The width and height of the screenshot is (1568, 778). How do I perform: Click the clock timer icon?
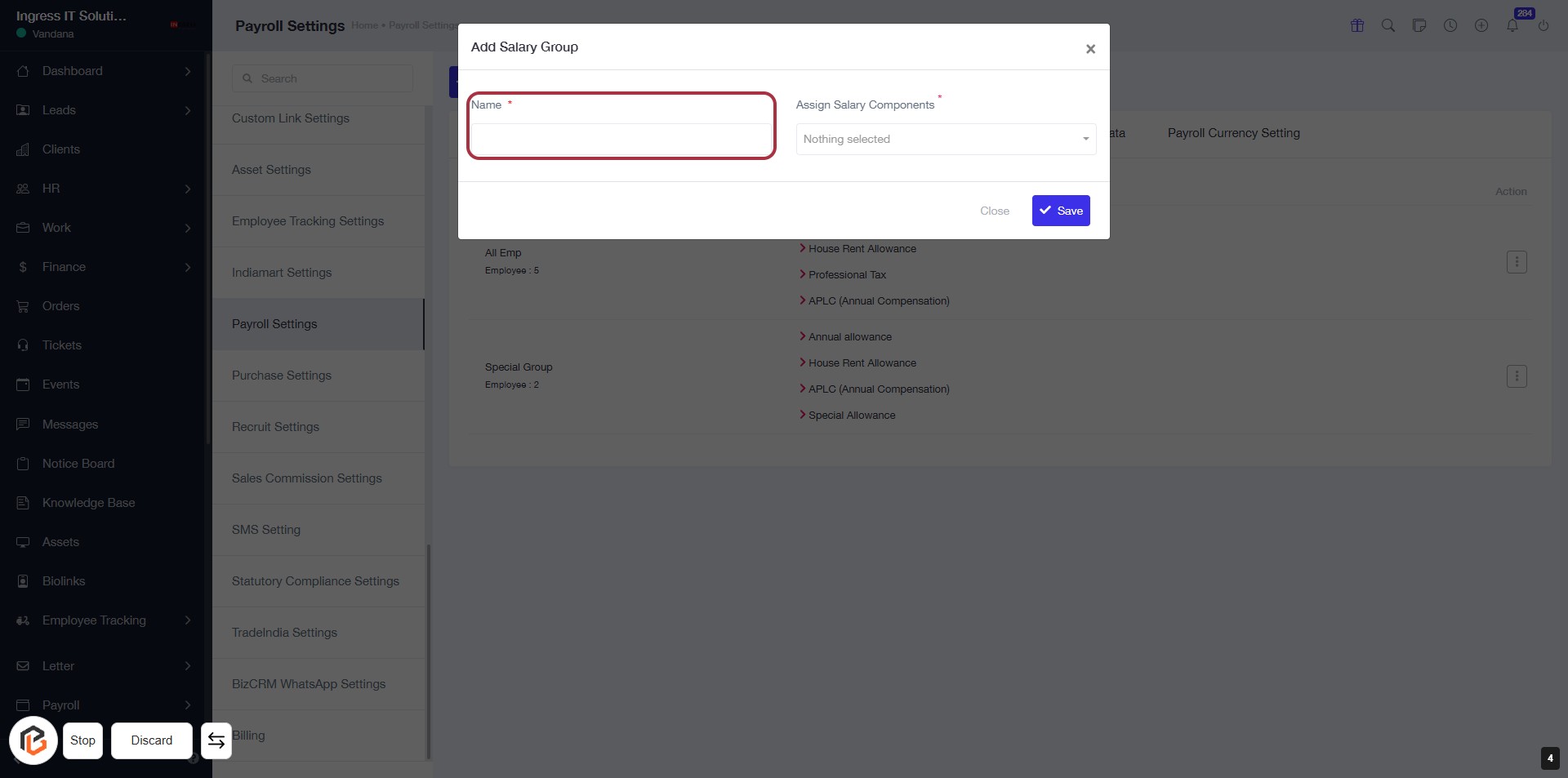1450,25
